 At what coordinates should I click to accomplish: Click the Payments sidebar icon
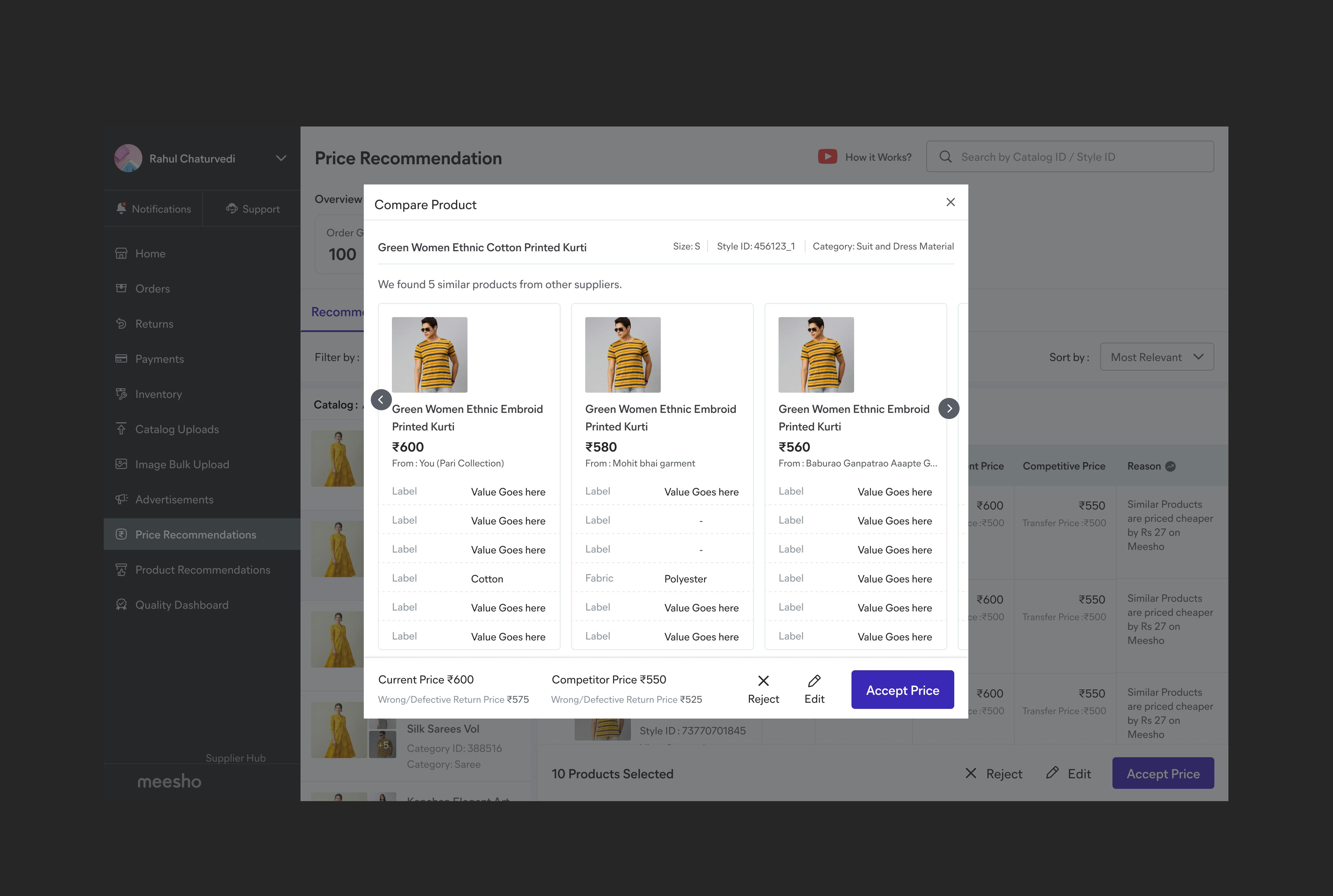click(121, 358)
